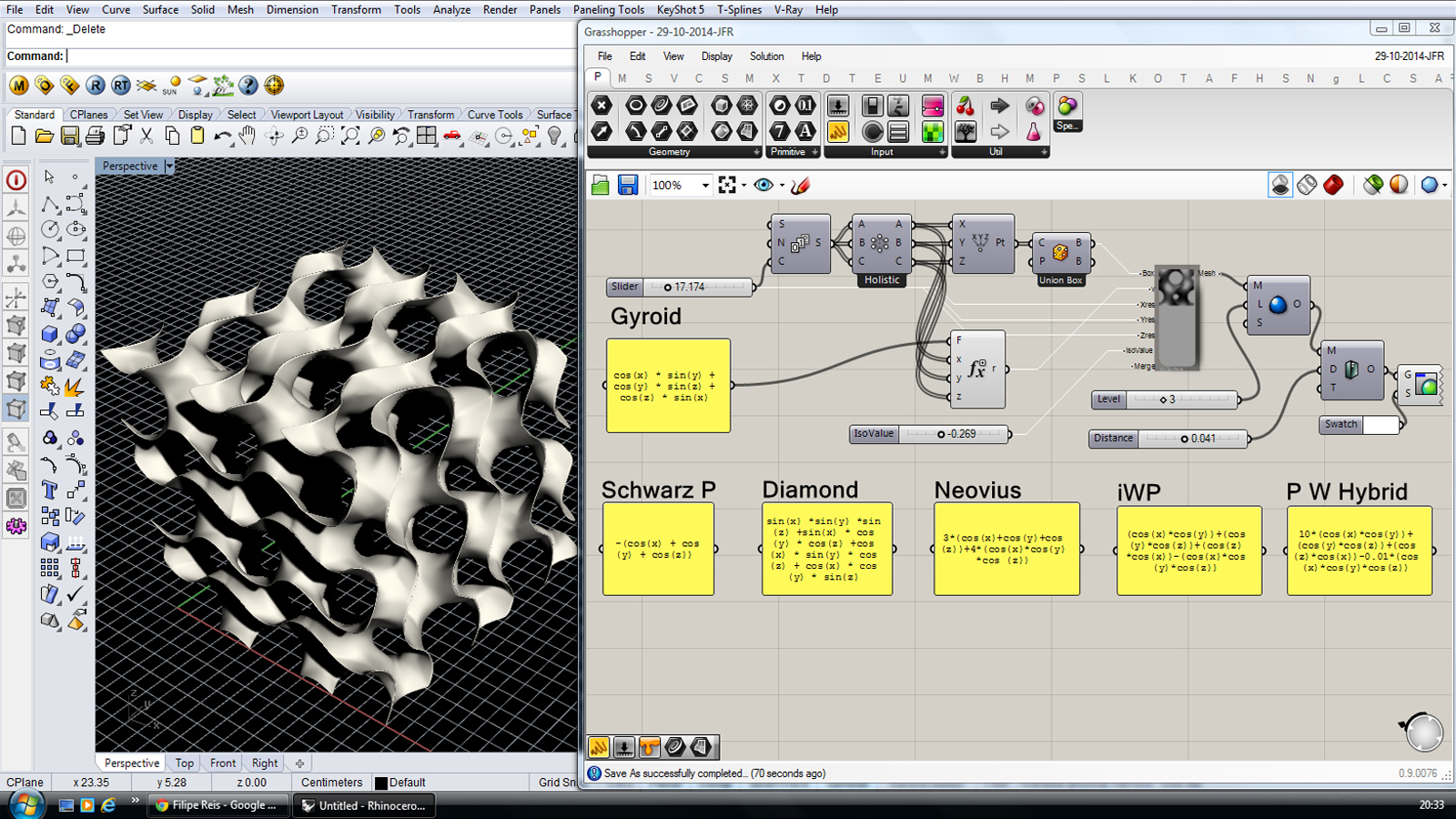Click Rhino's Print icon
The width and height of the screenshot is (1456, 819).
point(95,136)
